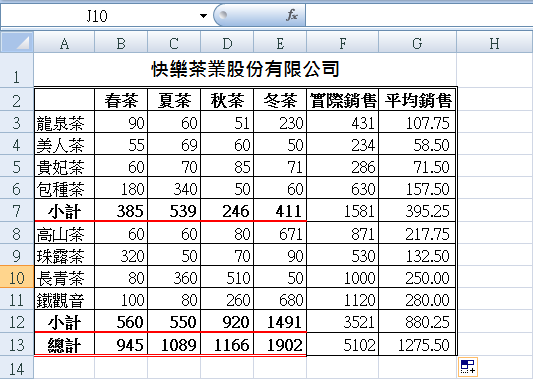Click the Select All corner button

click(17, 42)
